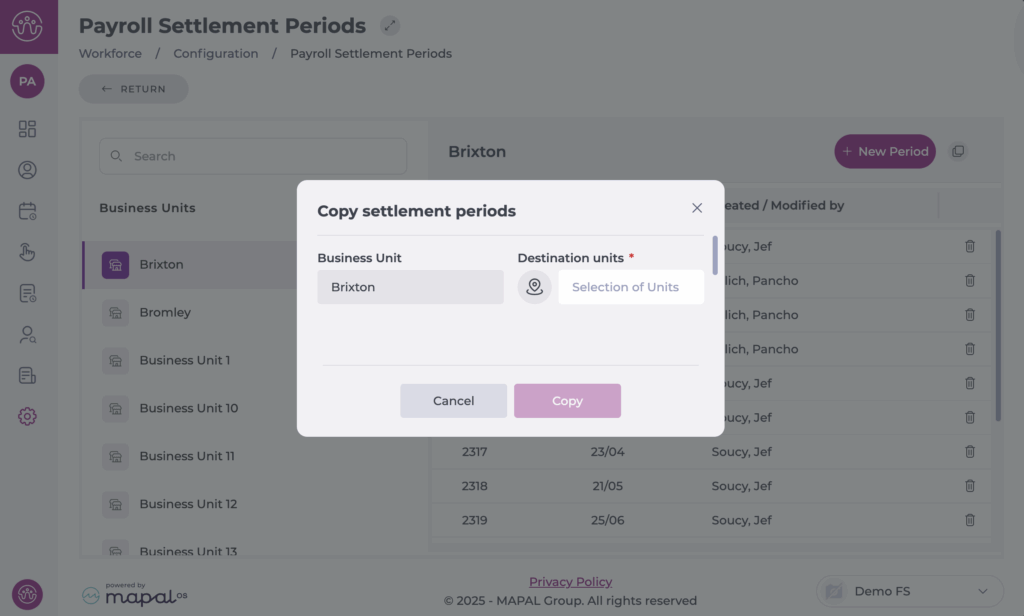Select the touch clock-in icon in sidebar

click(x=27, y=252)
